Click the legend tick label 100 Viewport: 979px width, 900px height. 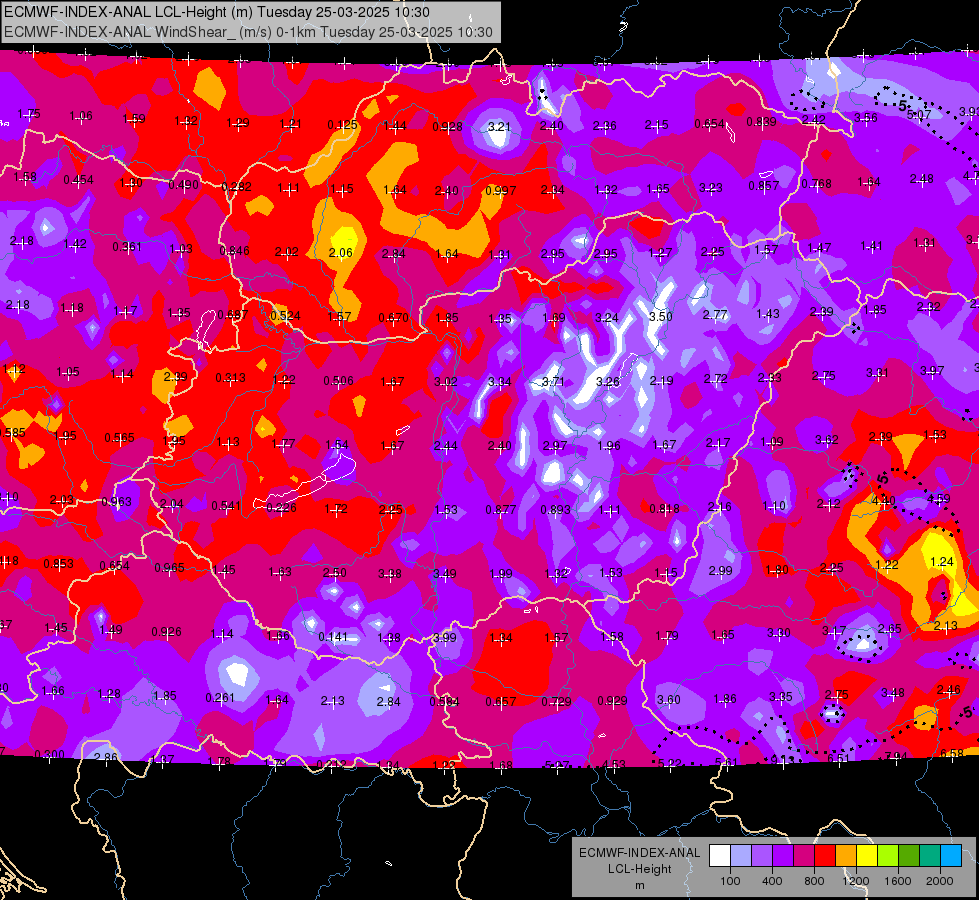click(x=730, y=881)
